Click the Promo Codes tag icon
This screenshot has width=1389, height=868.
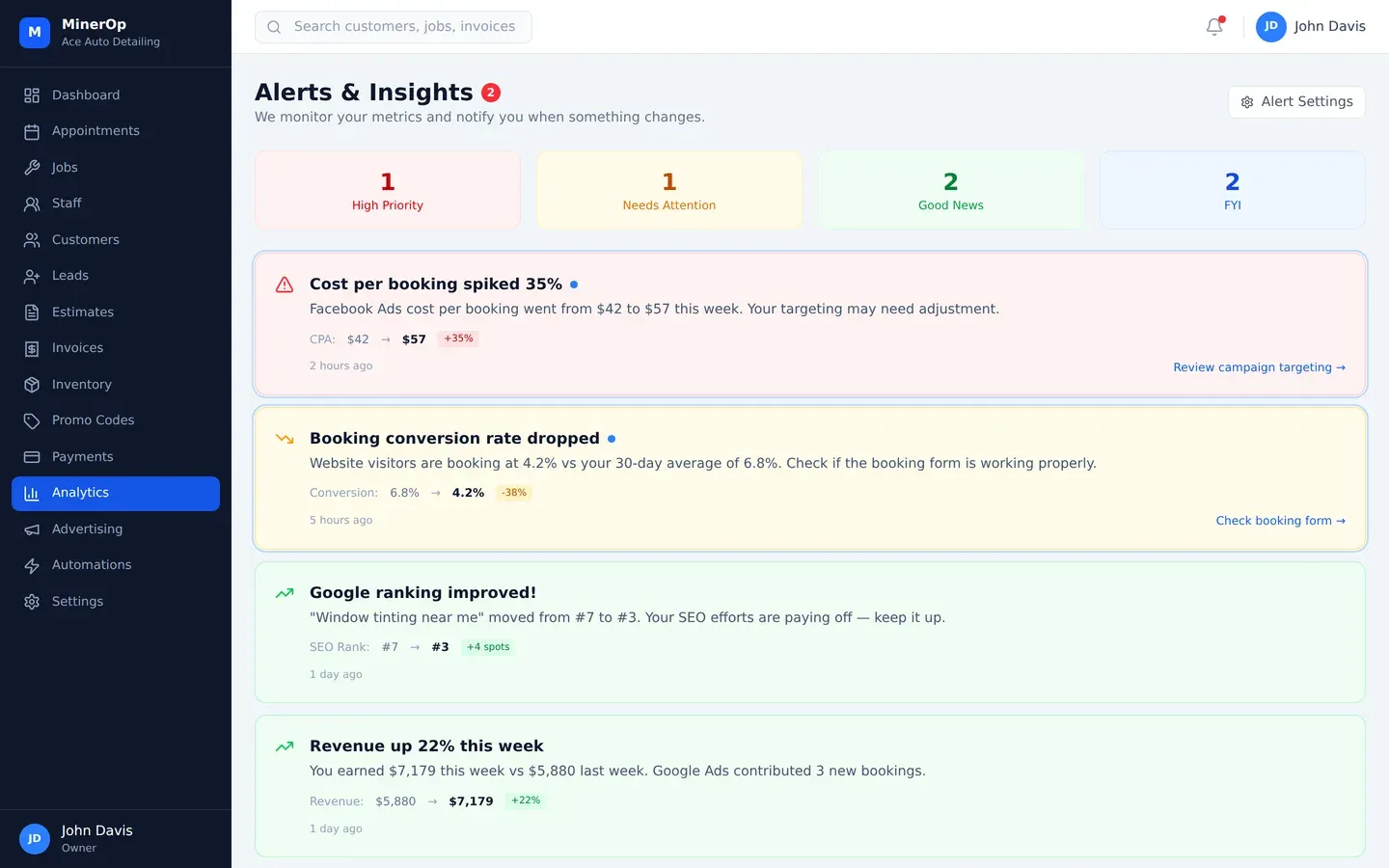(32, 420)
